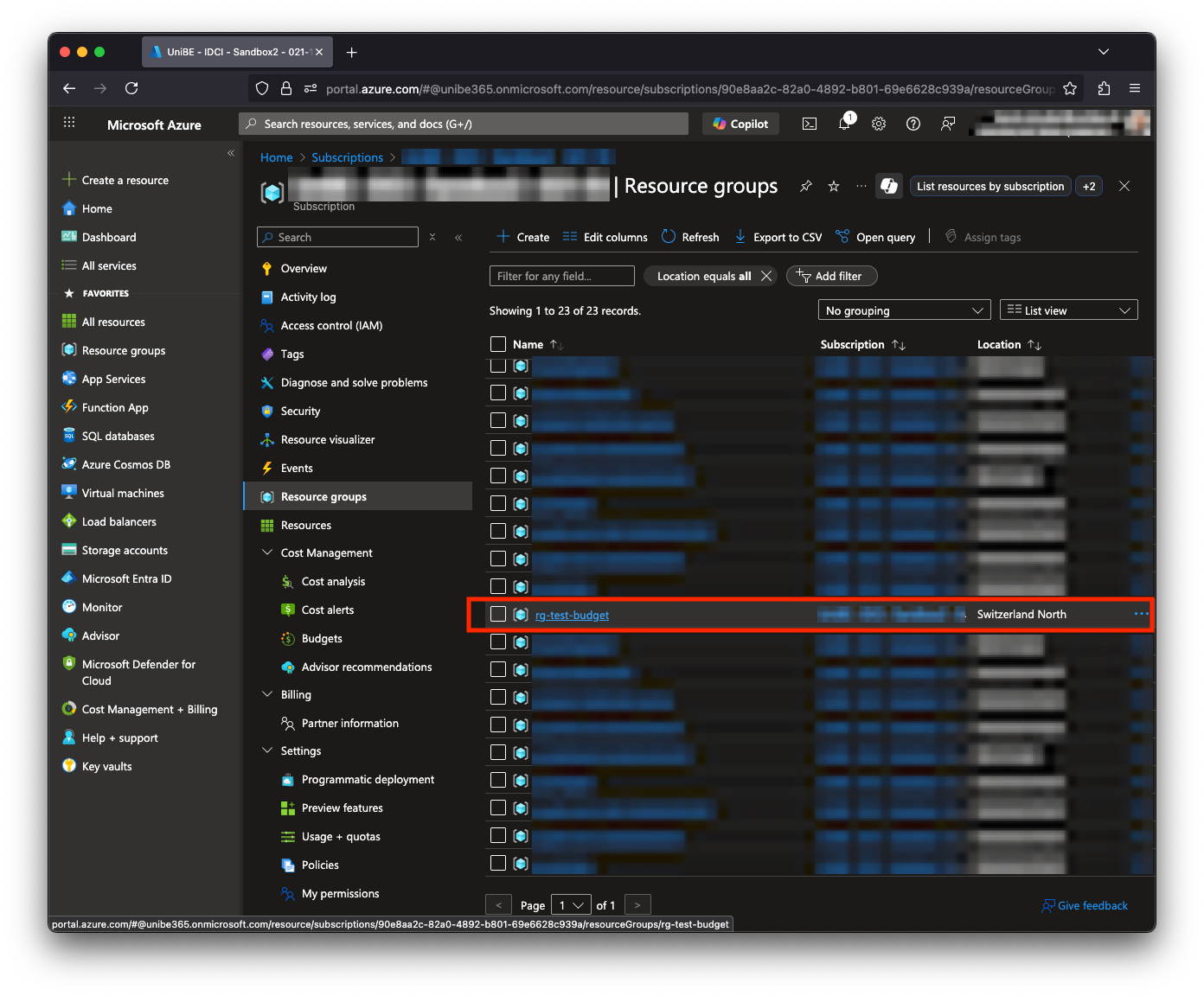
Task: Navigate to Subscriptions in the breadcrumb
Action: [347, 156]
